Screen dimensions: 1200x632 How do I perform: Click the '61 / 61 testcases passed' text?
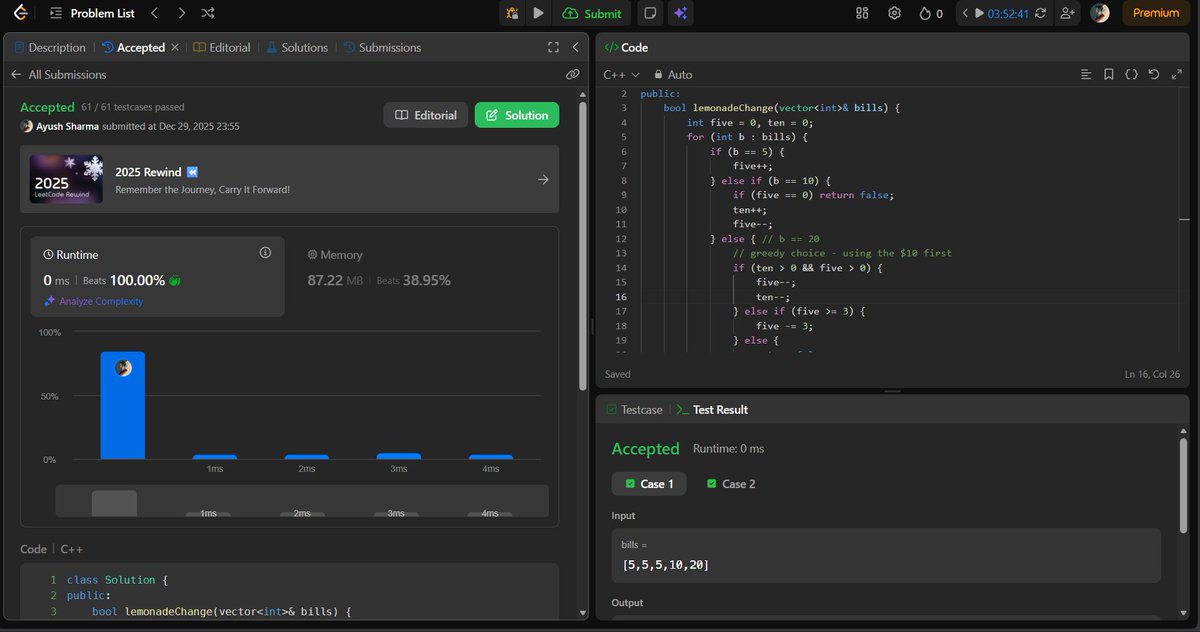coord(132,107)
